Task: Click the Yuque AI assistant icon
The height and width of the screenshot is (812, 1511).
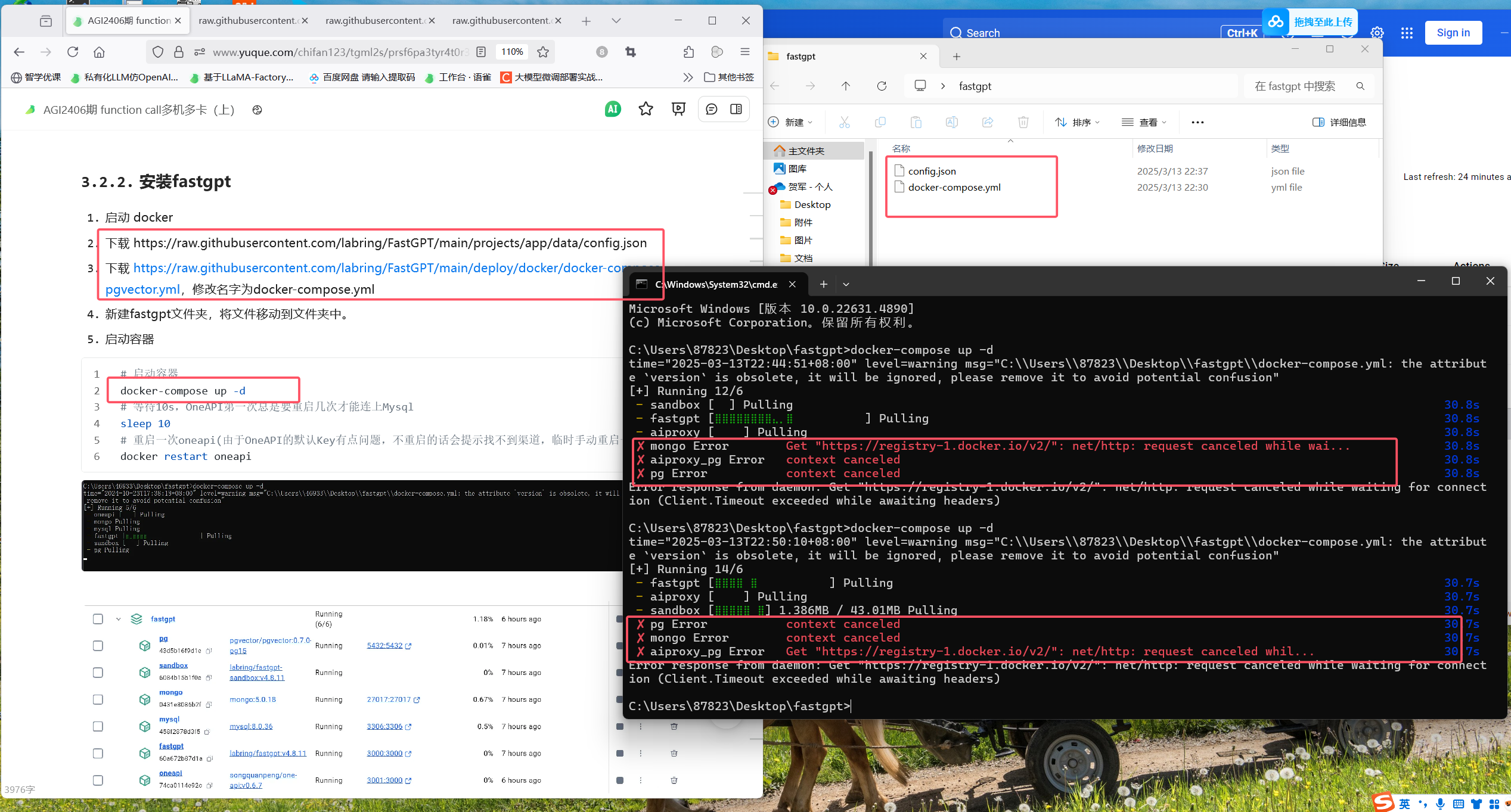Action: pyautogui.click(x=612, y=109)
